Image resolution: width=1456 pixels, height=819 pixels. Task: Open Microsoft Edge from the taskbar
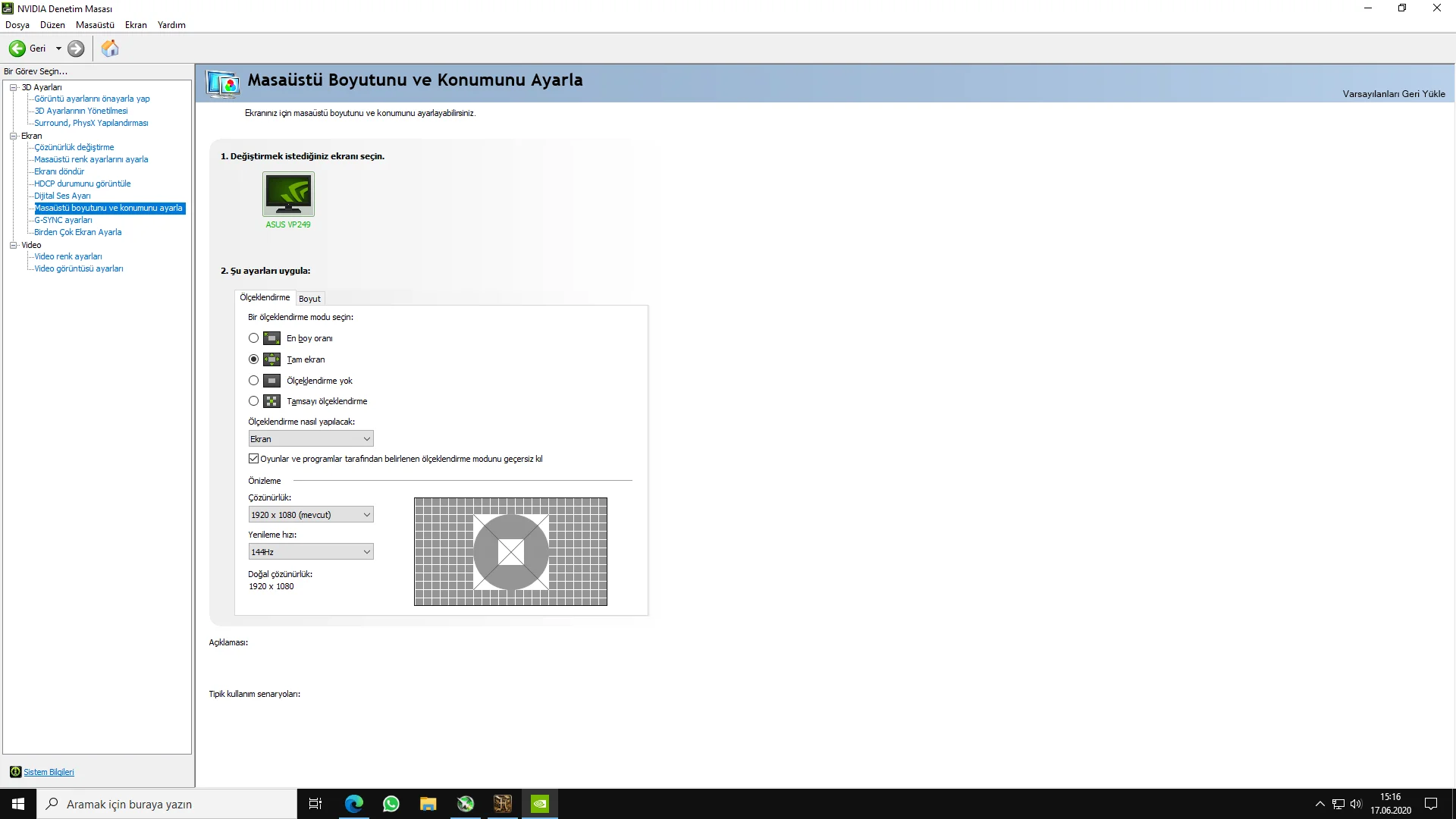pyautogui.click(x=354, y=804)
